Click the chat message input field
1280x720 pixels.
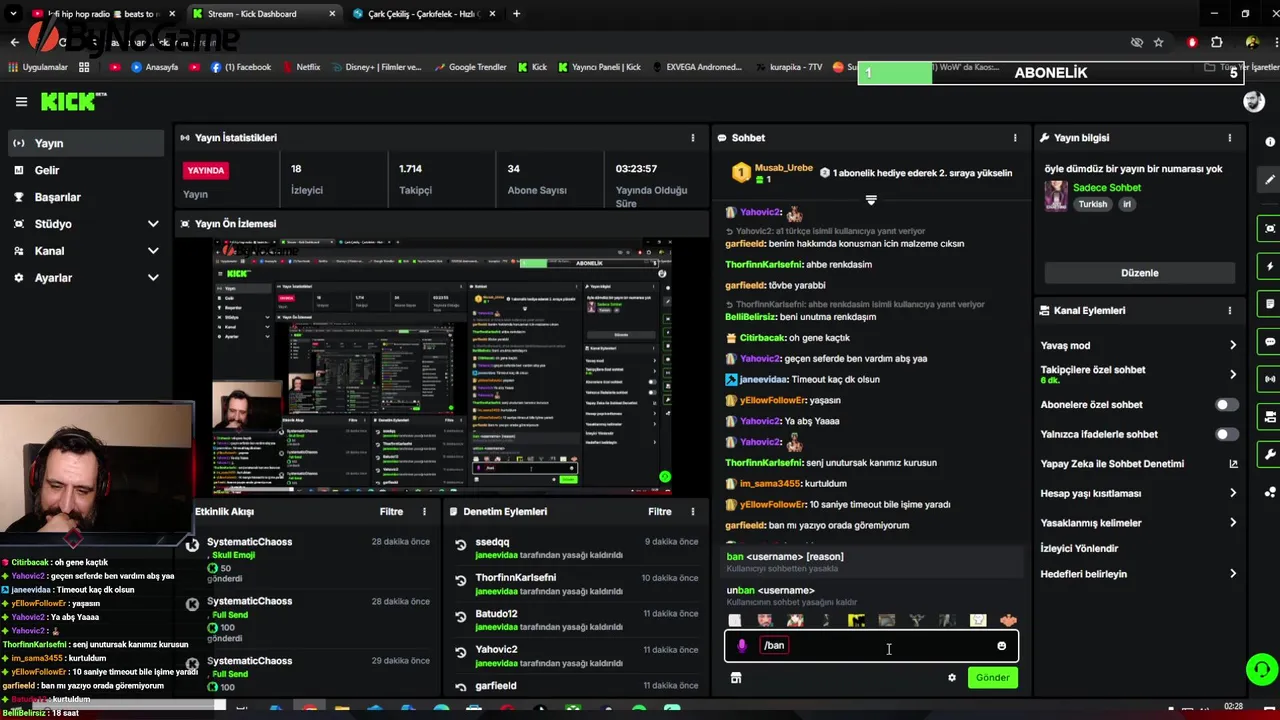click(871, 646)
